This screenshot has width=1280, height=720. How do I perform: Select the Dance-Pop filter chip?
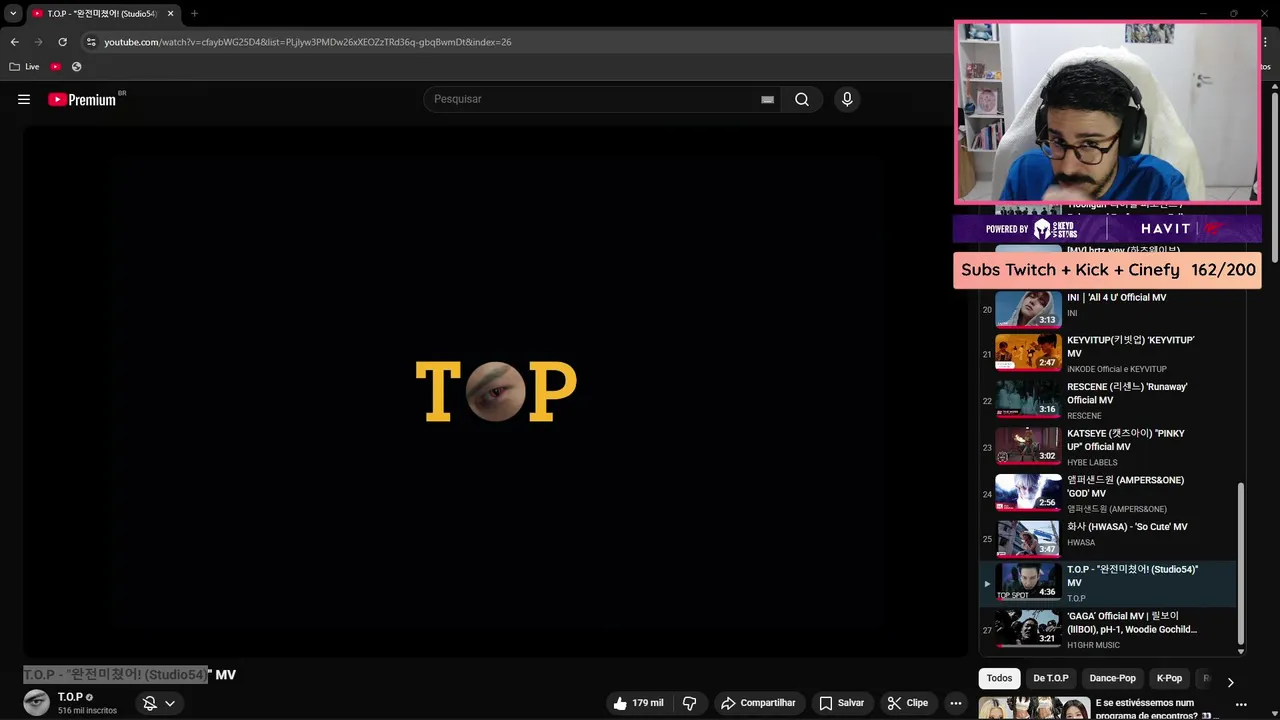point(1112,678)
